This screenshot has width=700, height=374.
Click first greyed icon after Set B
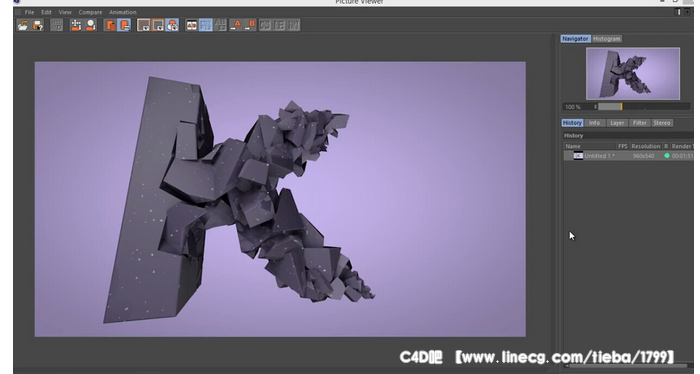pyautogui.click(x=265, y=25)
